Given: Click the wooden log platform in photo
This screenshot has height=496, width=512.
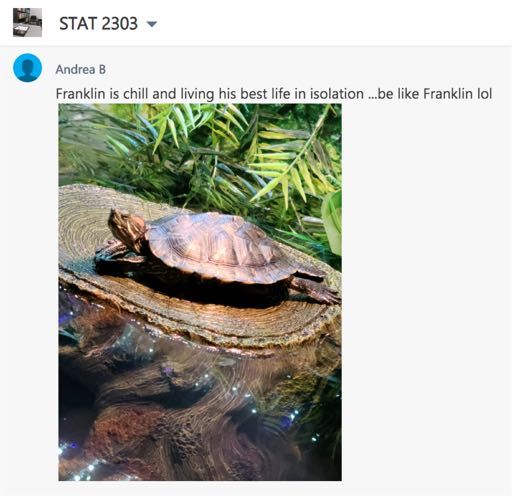Looking at the screenshot, I should point(200,320).
